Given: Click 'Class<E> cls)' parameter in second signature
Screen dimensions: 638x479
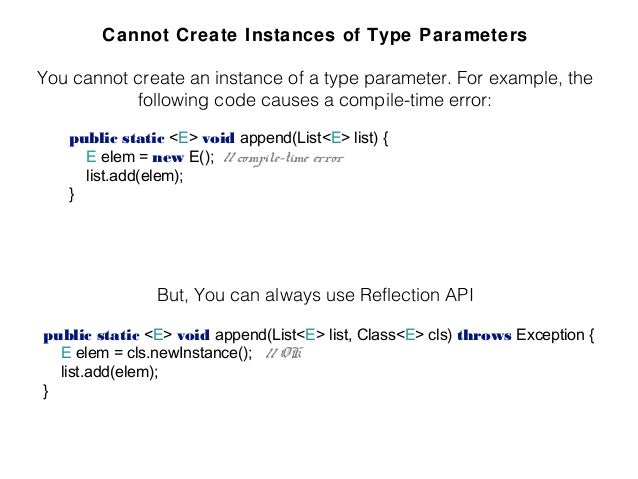Looking at the screenshot, I should (404, 335).
